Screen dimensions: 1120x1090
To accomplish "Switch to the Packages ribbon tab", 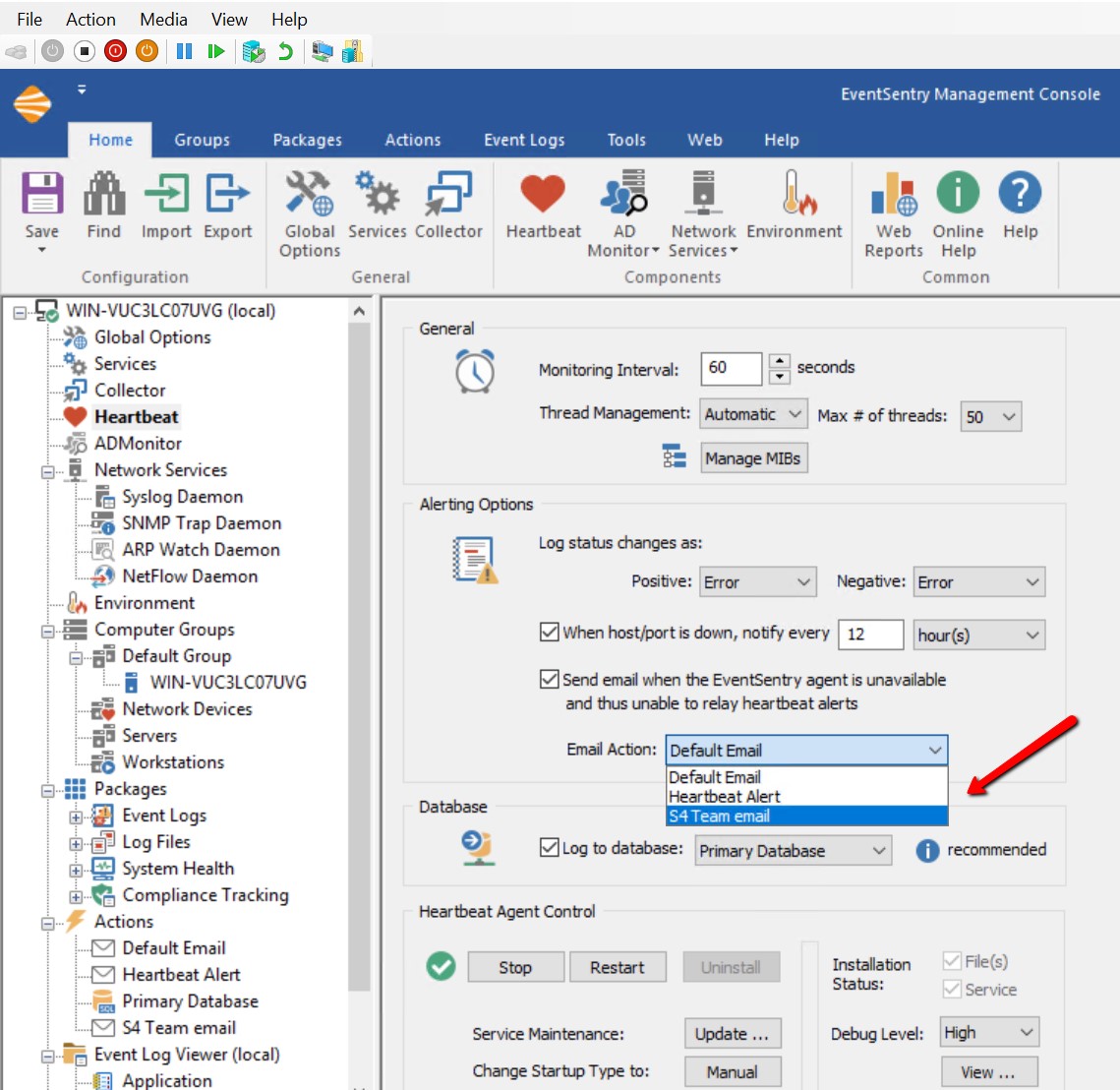I will [x=307, y=140].
